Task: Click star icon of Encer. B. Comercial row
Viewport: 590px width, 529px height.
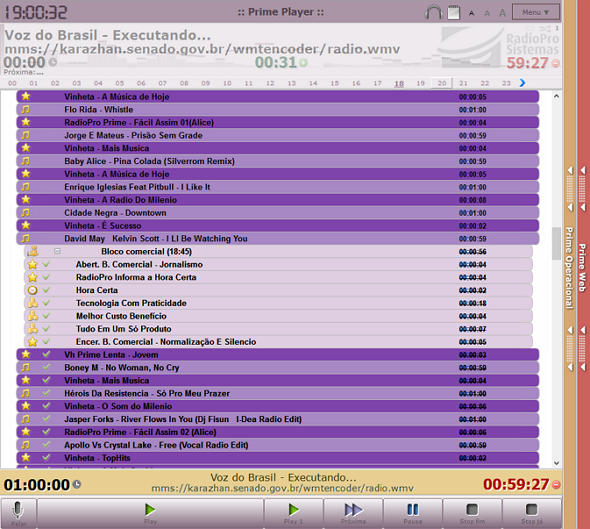Action: [x=33, y=342]
